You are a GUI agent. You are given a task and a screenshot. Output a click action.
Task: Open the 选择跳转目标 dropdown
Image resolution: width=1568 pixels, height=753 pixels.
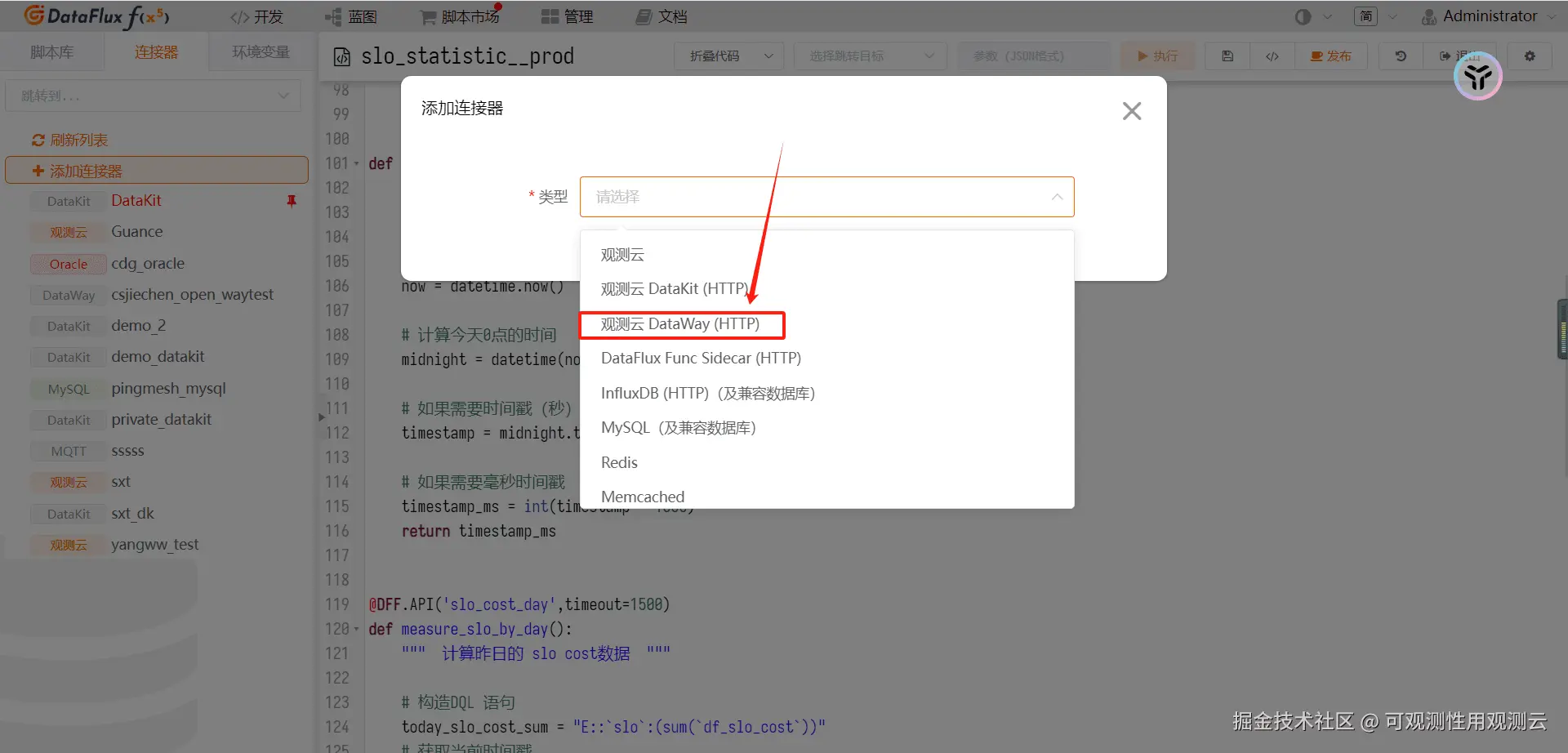pyautogui.click(x=871, y=56)
